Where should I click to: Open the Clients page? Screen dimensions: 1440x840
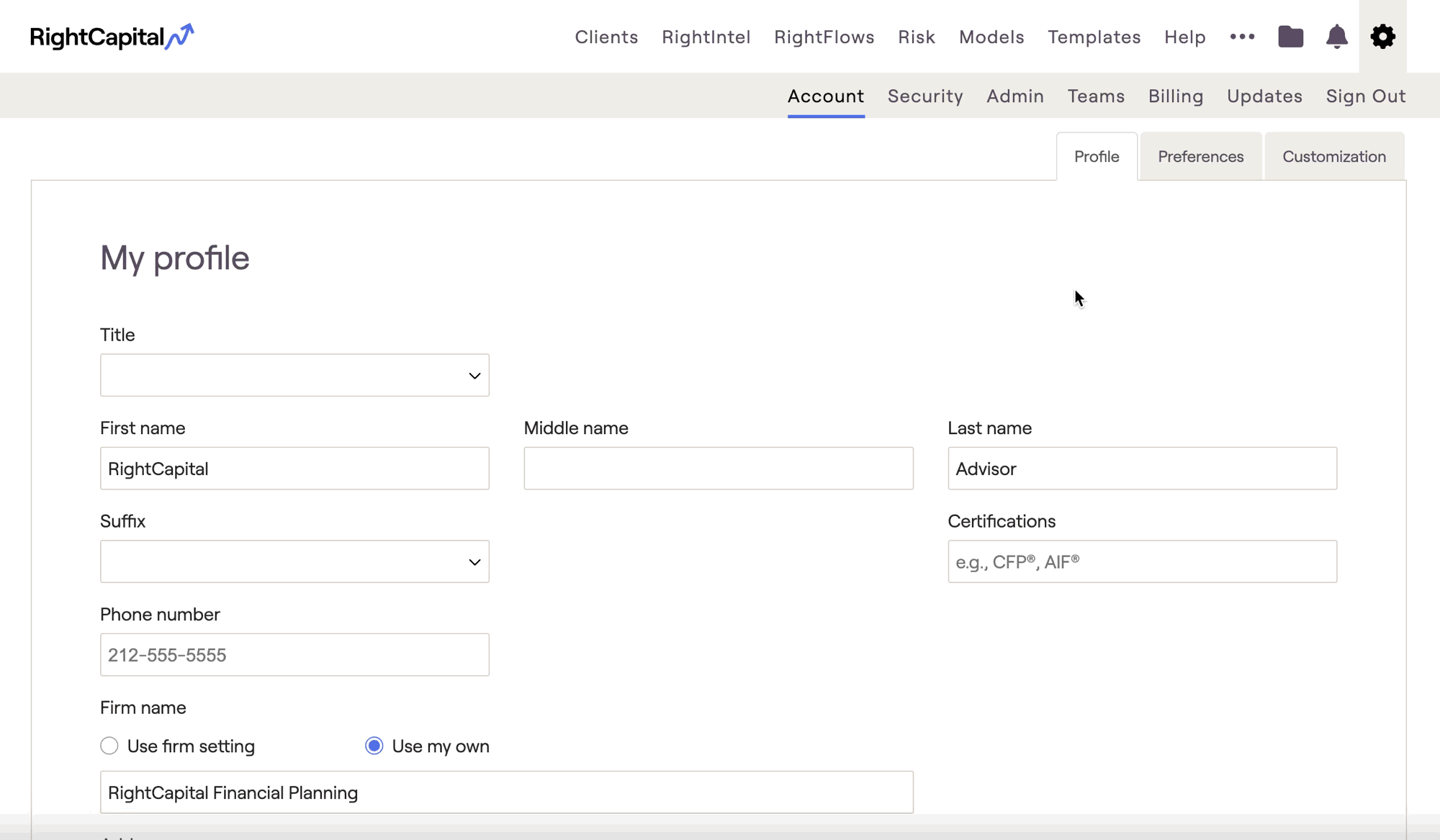pyautogui.click(x=606, y=37)
